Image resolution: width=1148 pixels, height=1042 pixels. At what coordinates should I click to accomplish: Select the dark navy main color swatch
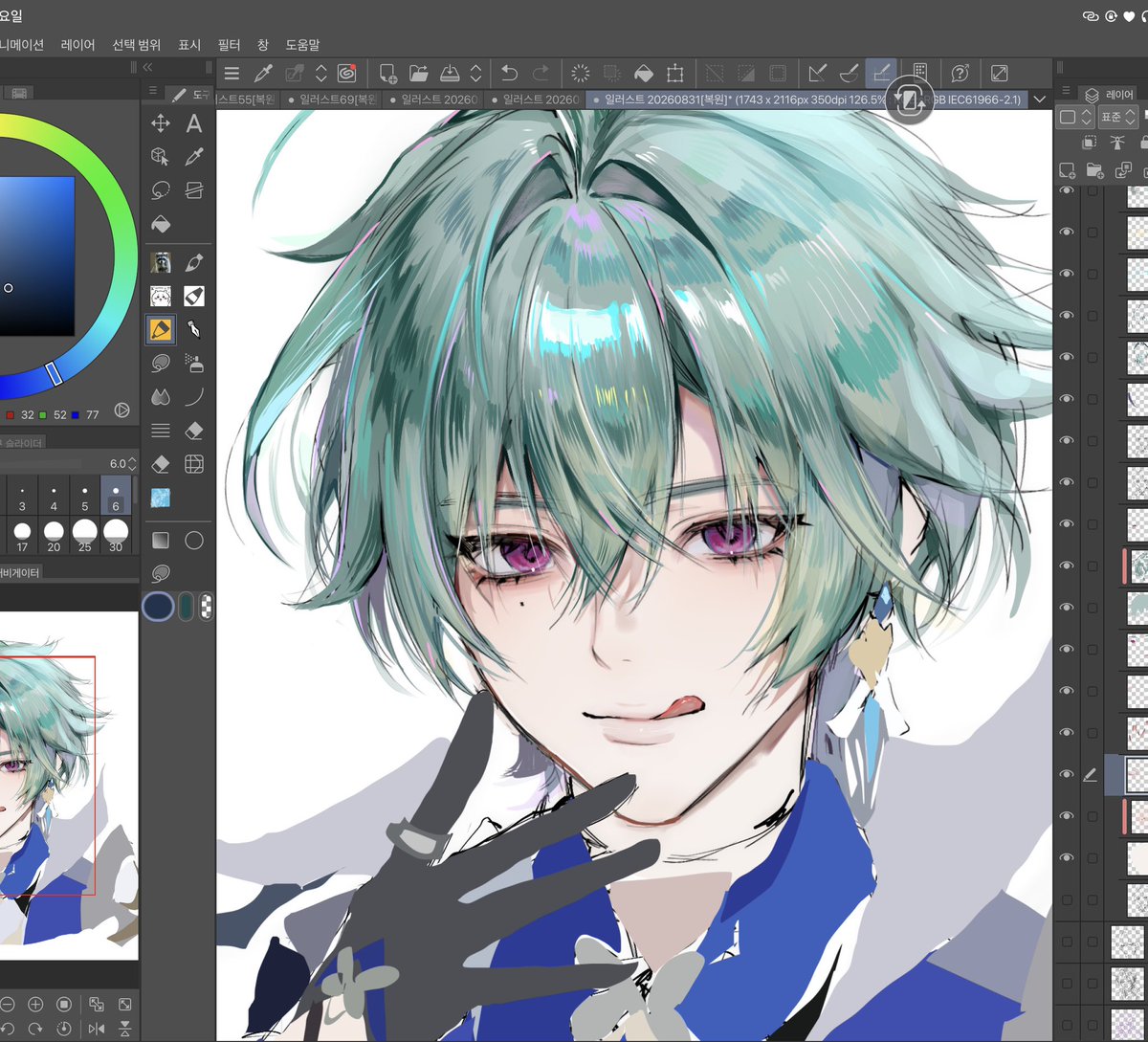click(x=159, y=606)
